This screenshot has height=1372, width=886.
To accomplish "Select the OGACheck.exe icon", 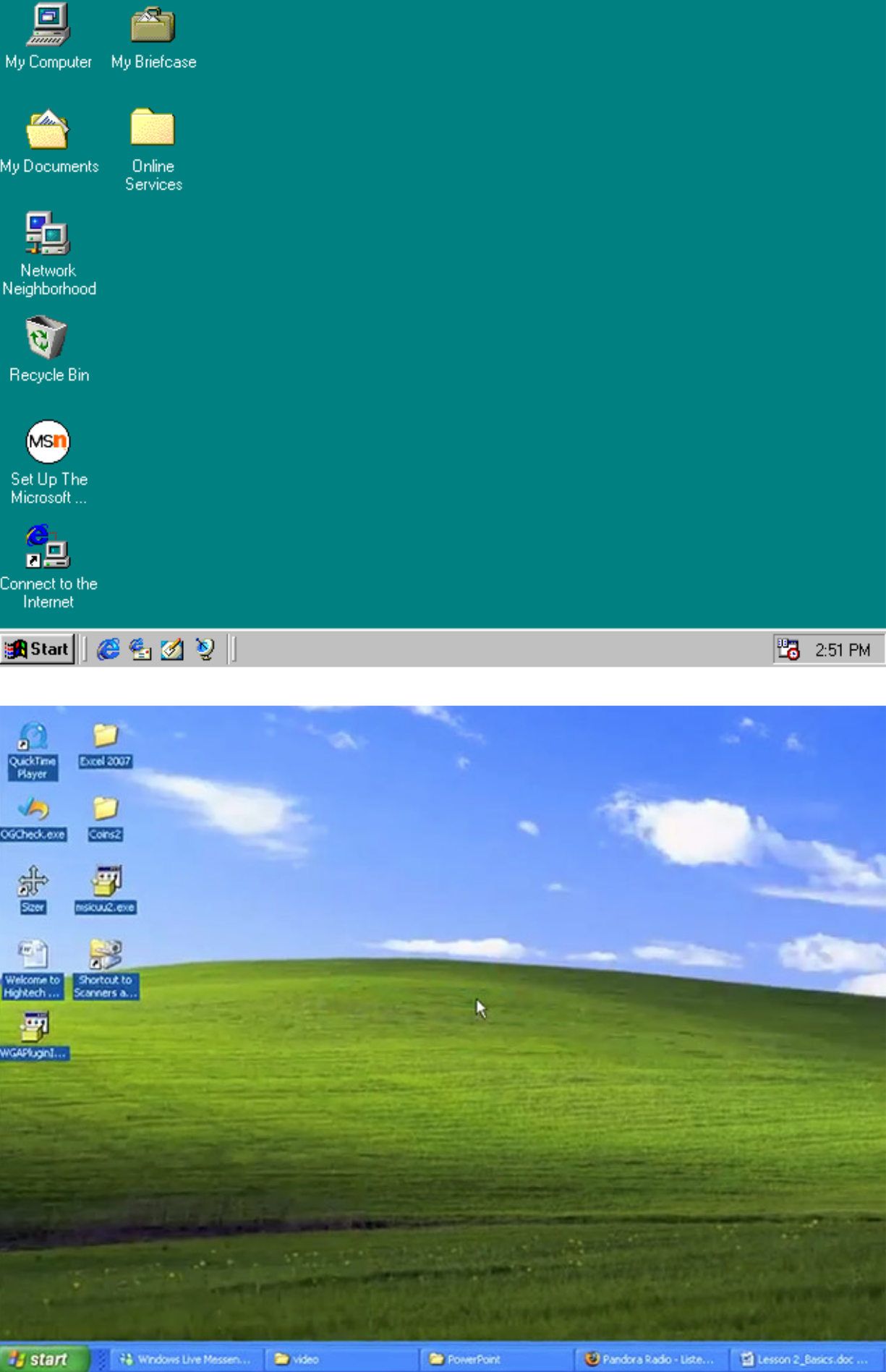I will (33, 818).
